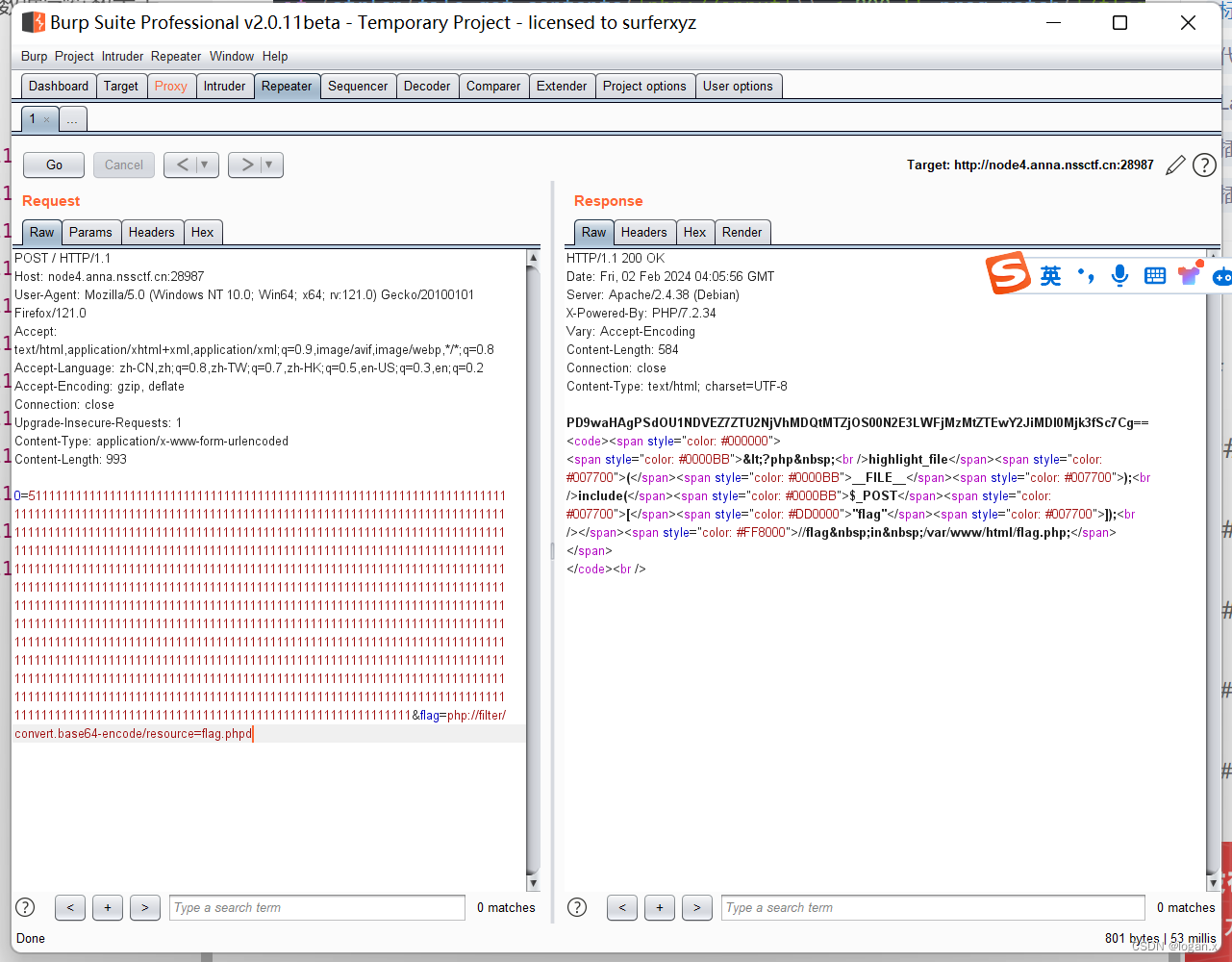Switch to Sequencer tab
Viewport: 1232px width, 962px height.
point(358,86)
